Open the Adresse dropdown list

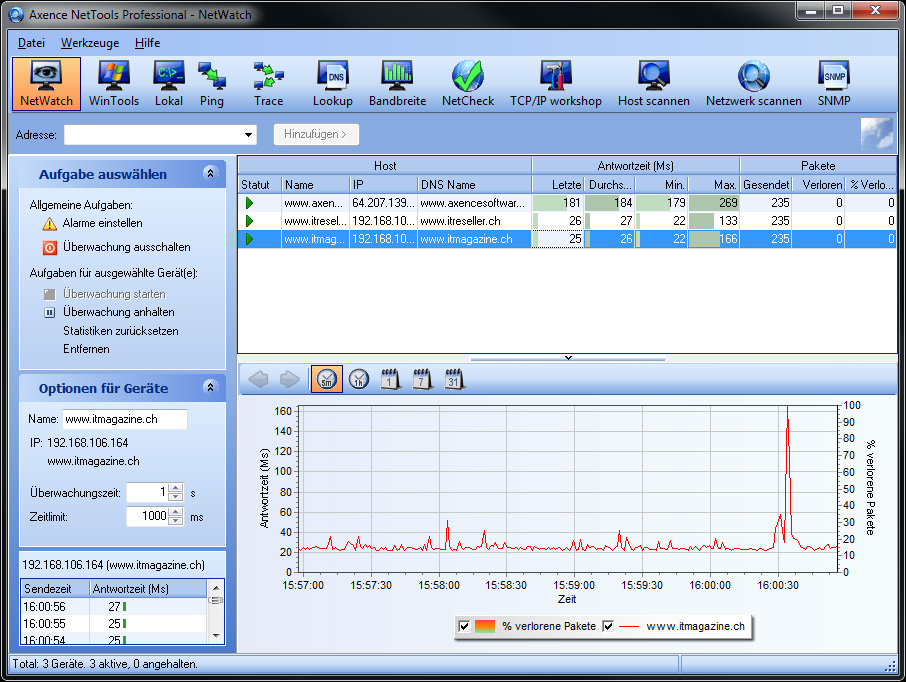249,135
